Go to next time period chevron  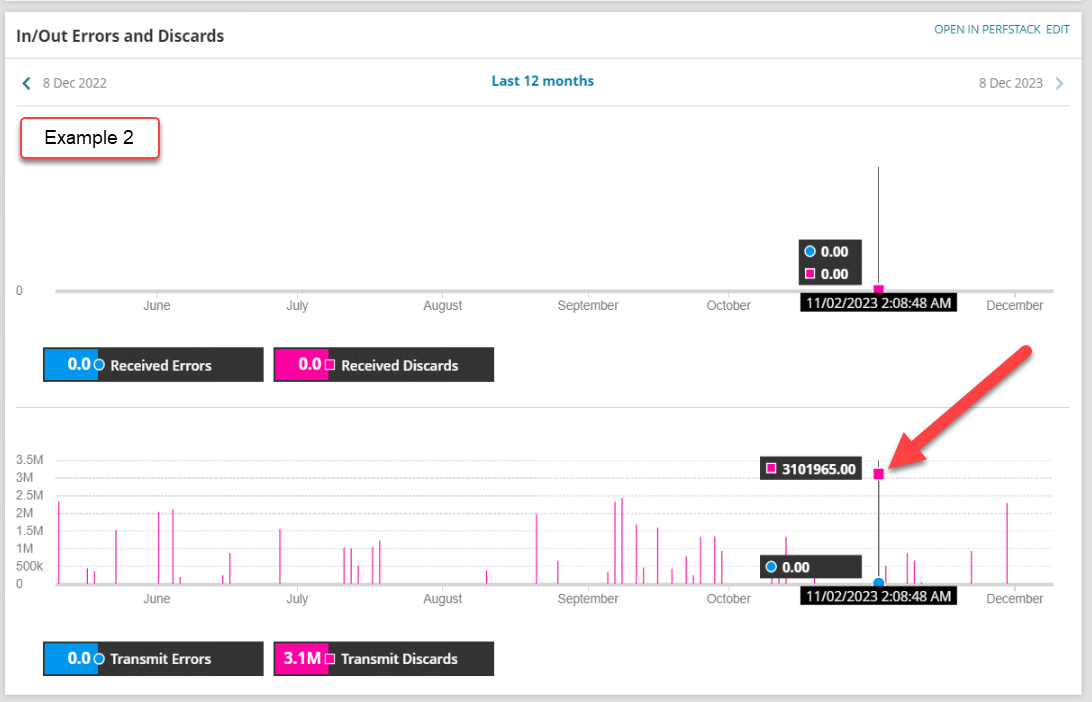(1059, 83)
